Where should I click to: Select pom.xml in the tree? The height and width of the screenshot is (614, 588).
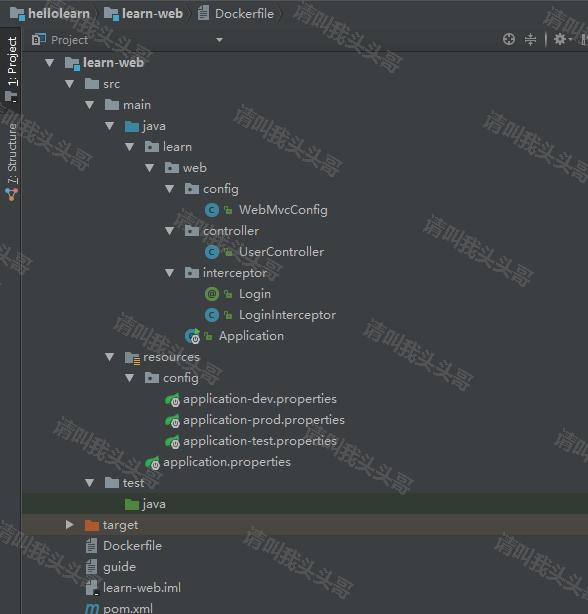pos(128,609)
